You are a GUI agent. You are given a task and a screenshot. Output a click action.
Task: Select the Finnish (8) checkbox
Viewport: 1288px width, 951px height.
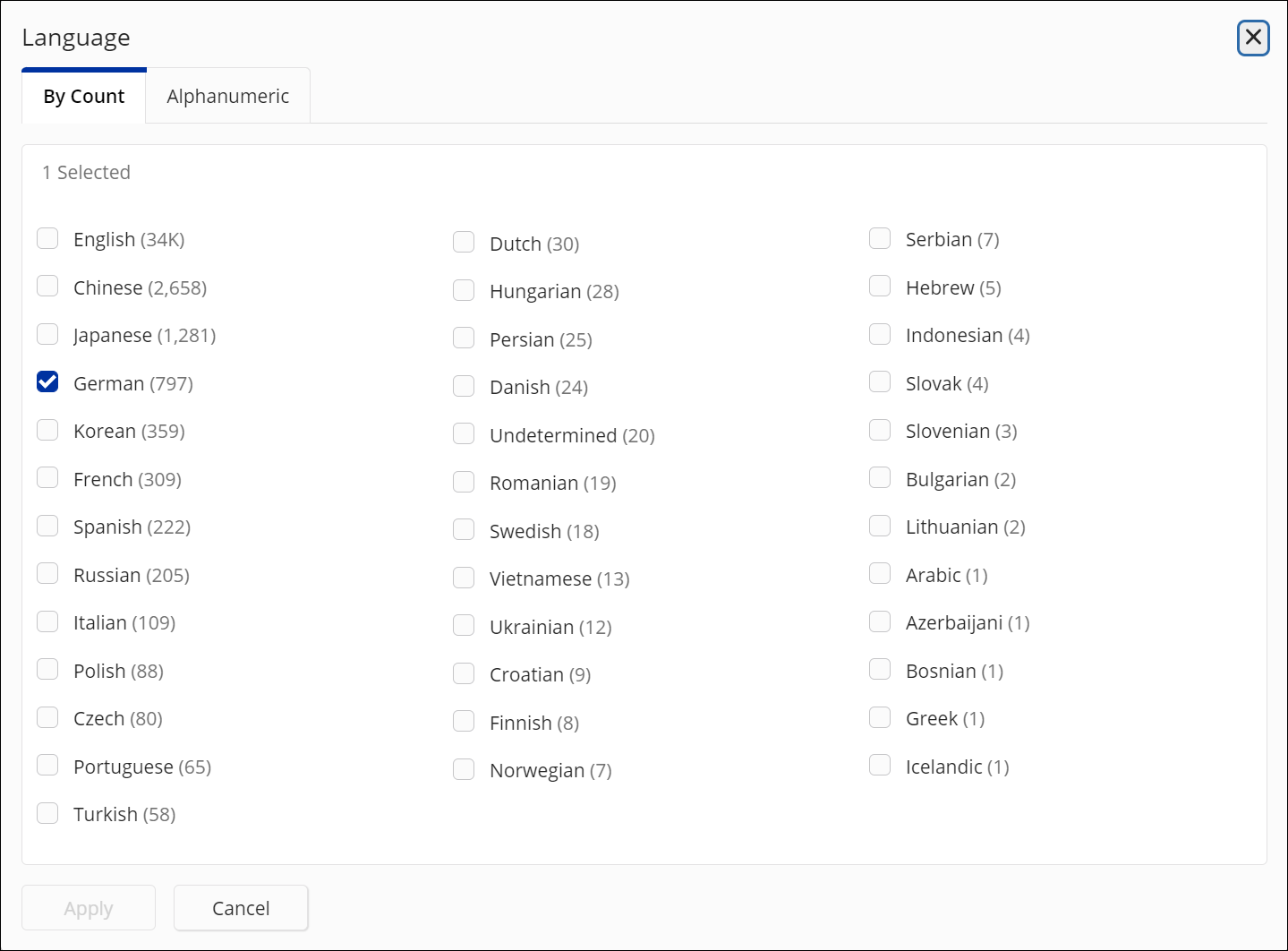click(464, 722)
